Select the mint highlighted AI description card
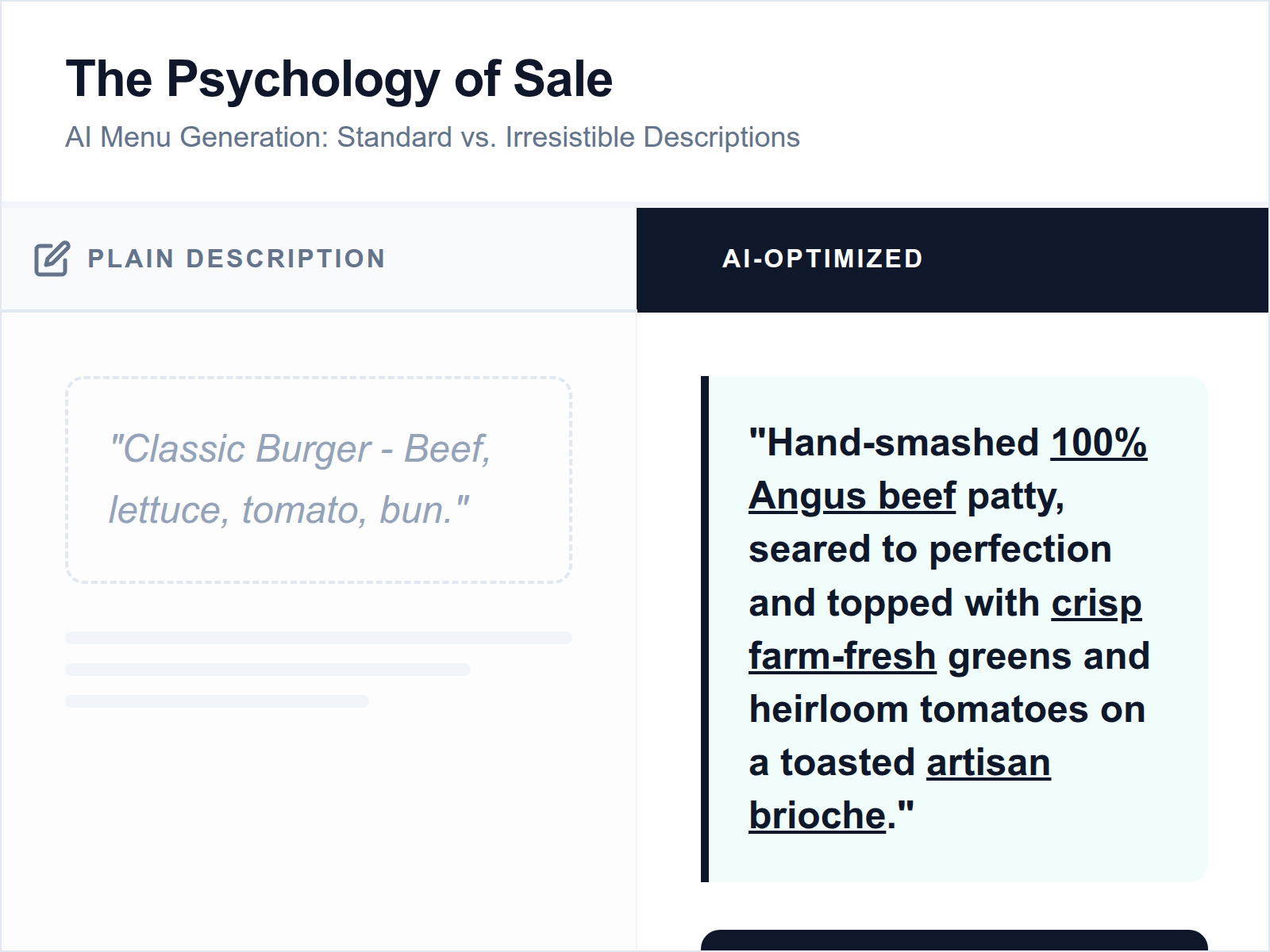1270x952 pixels. [952, 627]
